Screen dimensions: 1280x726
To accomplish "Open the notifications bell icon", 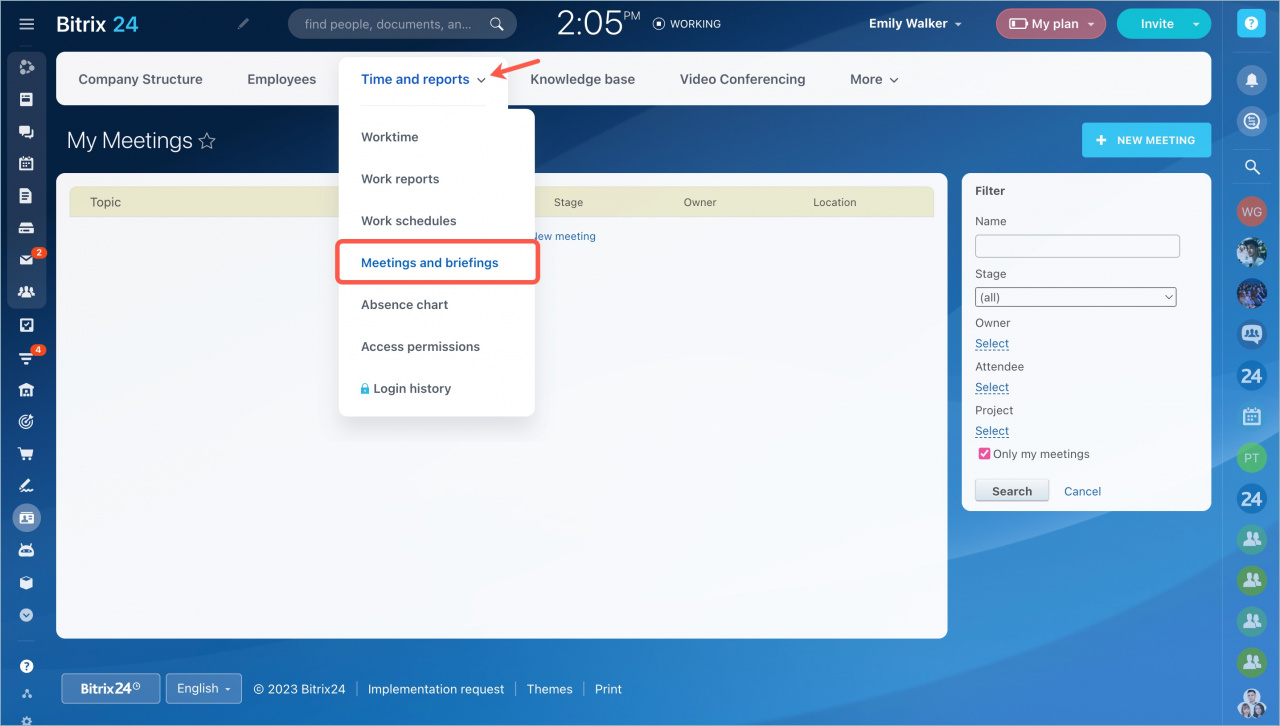I will pyautogui.click(x=1251, y=79).
